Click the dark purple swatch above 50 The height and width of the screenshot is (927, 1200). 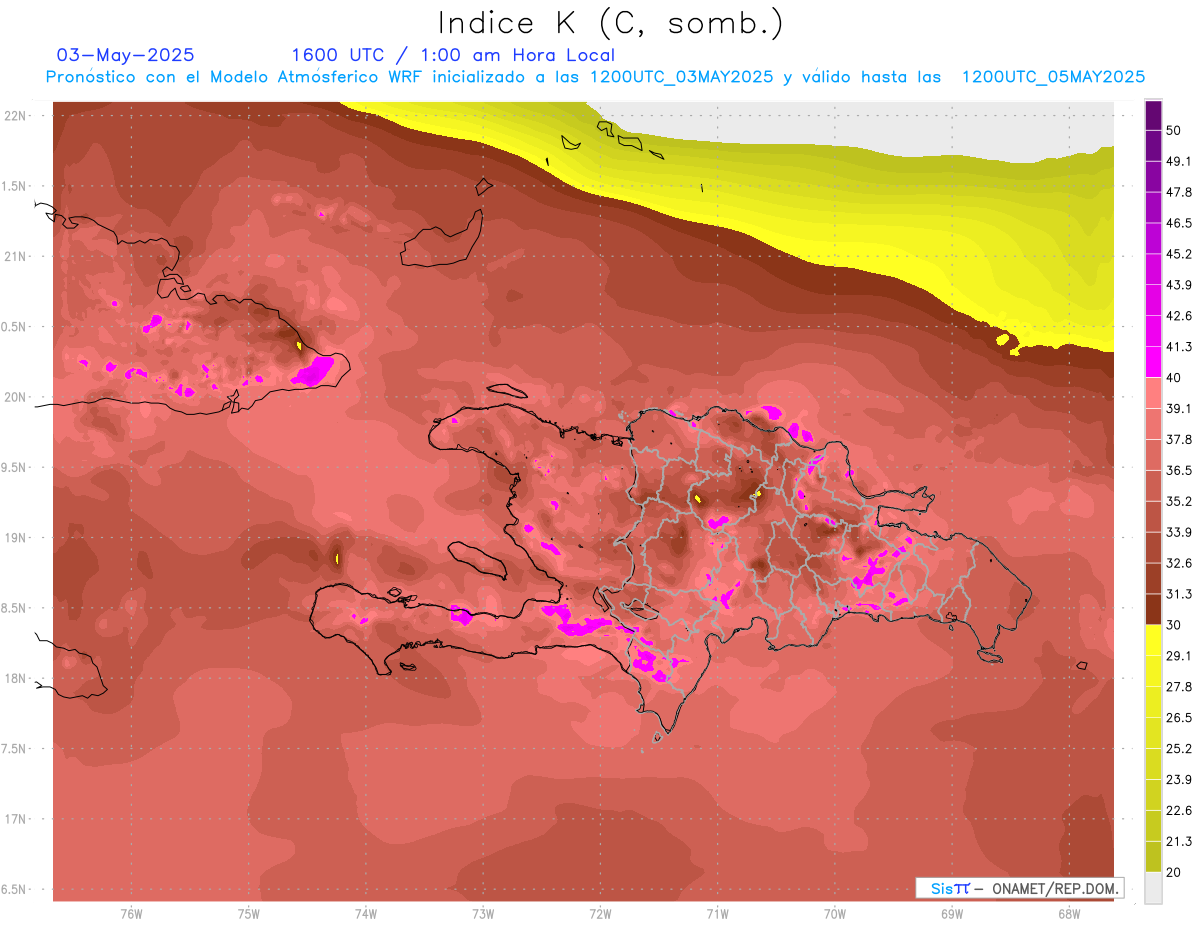tap(1153, 115)
